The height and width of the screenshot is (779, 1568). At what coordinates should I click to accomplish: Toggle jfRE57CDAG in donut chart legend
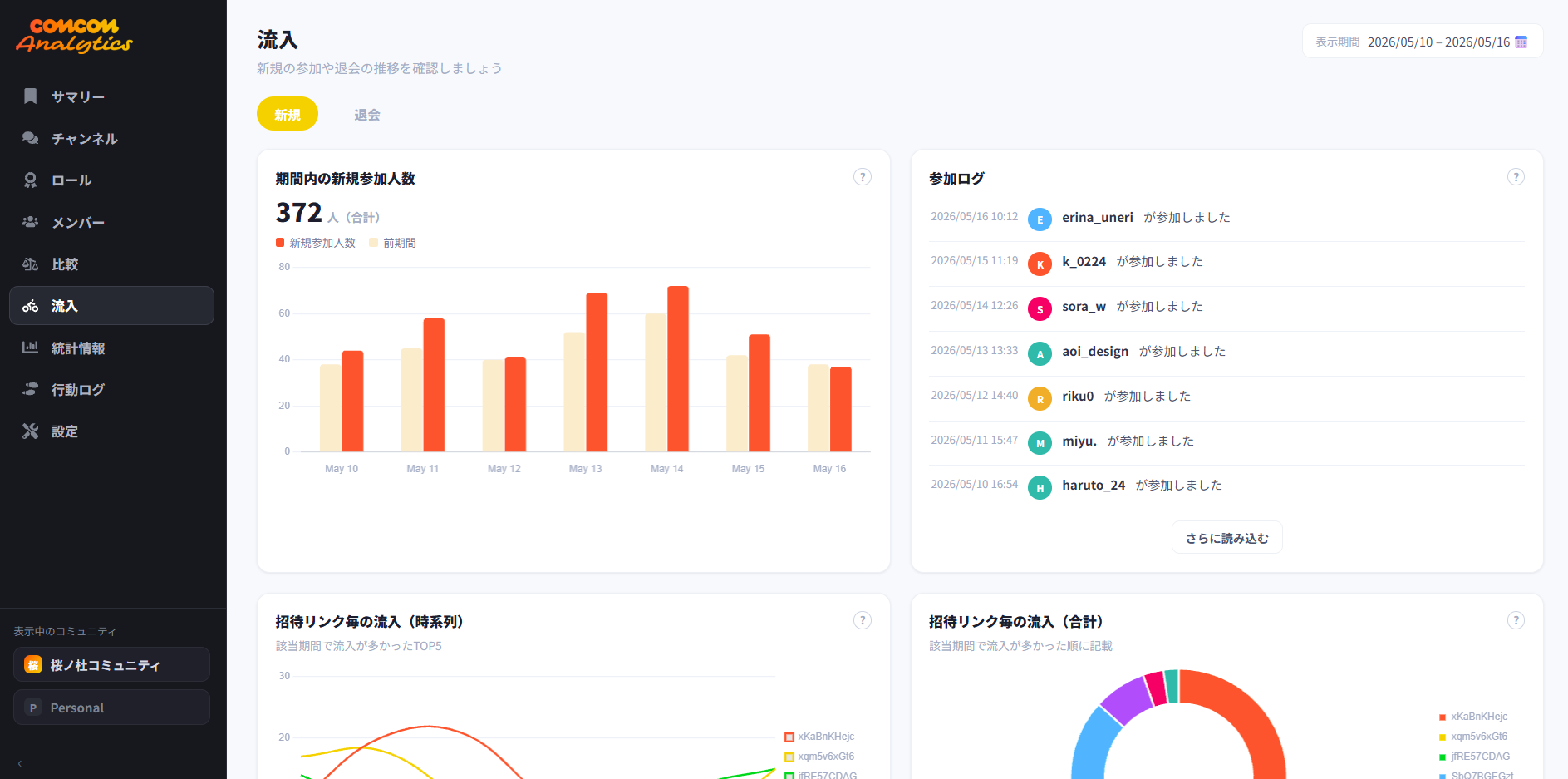click(1474, 757)
